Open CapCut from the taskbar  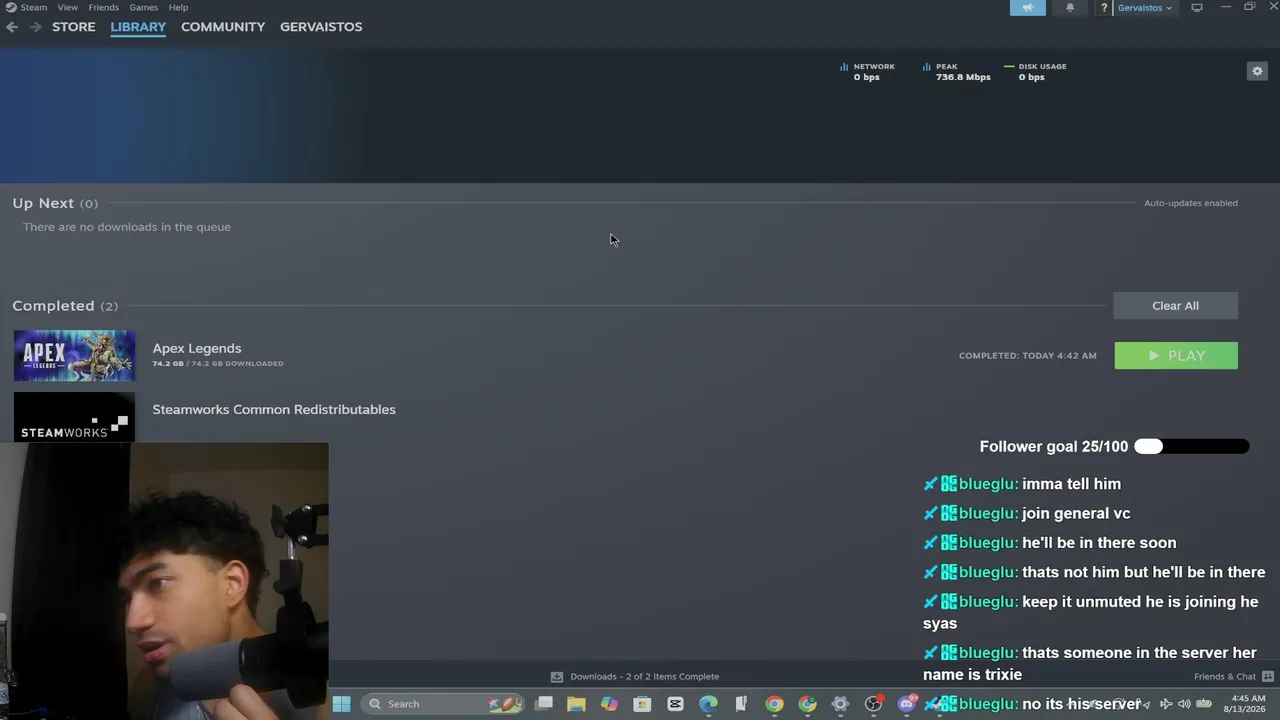point(675,704)
